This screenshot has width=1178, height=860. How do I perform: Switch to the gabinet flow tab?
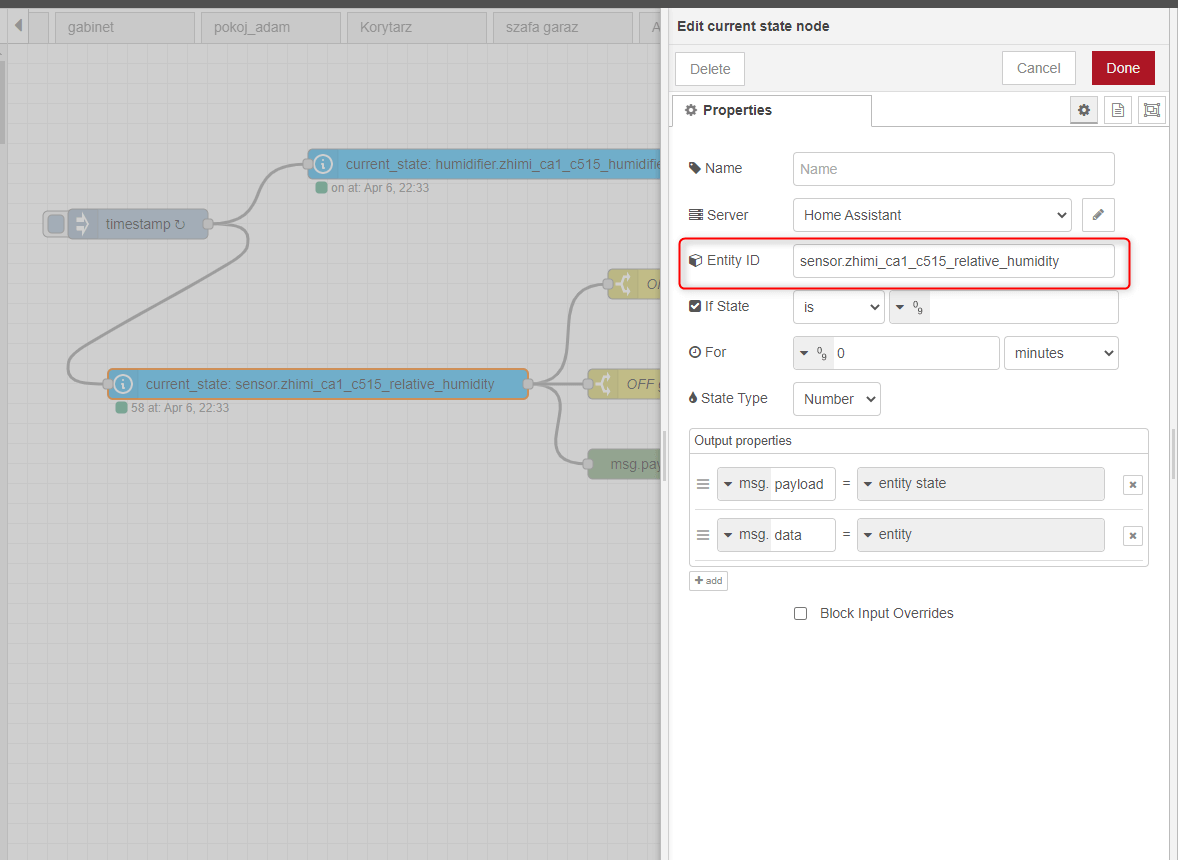tap(124, 27)
